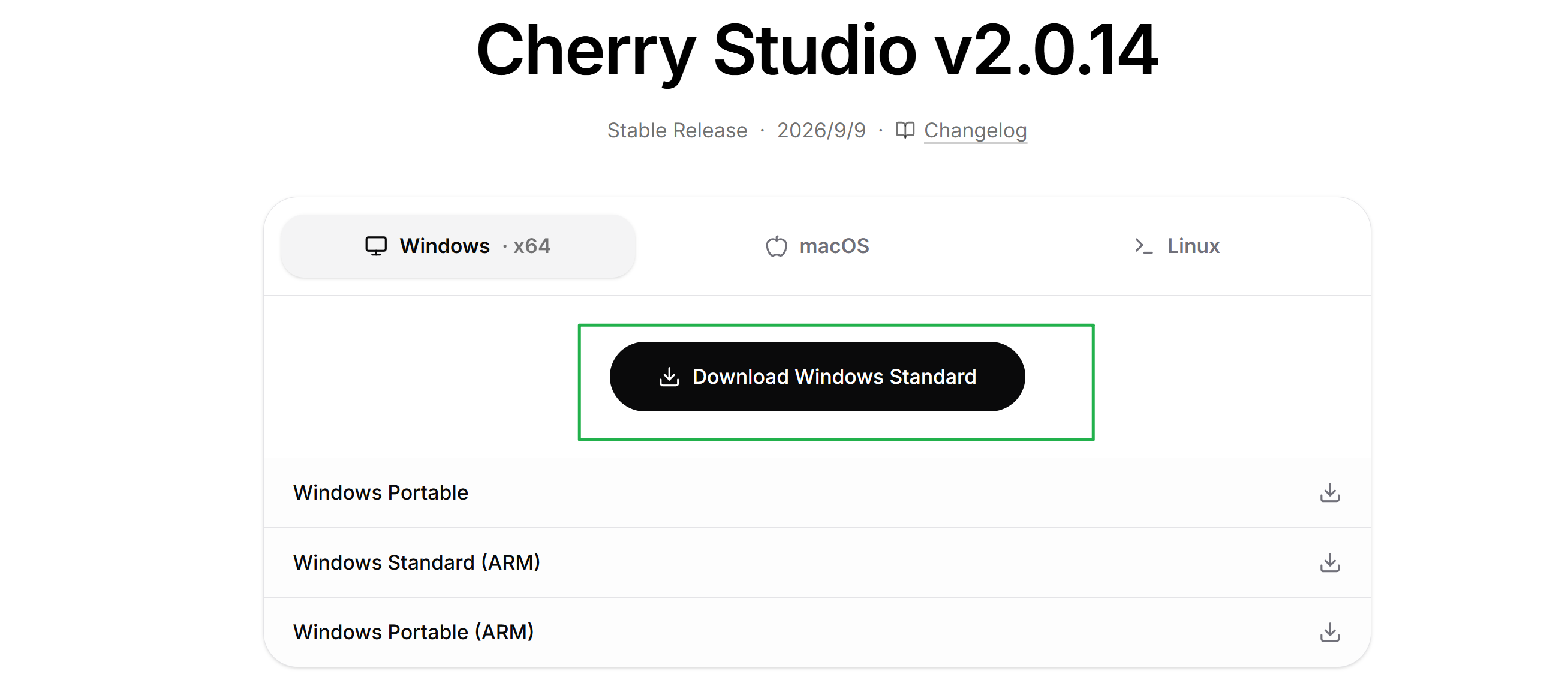The width and height of the screenshot is (1568, 674).
Task: Switch to the Linux tab
Action: [1177, 246]
